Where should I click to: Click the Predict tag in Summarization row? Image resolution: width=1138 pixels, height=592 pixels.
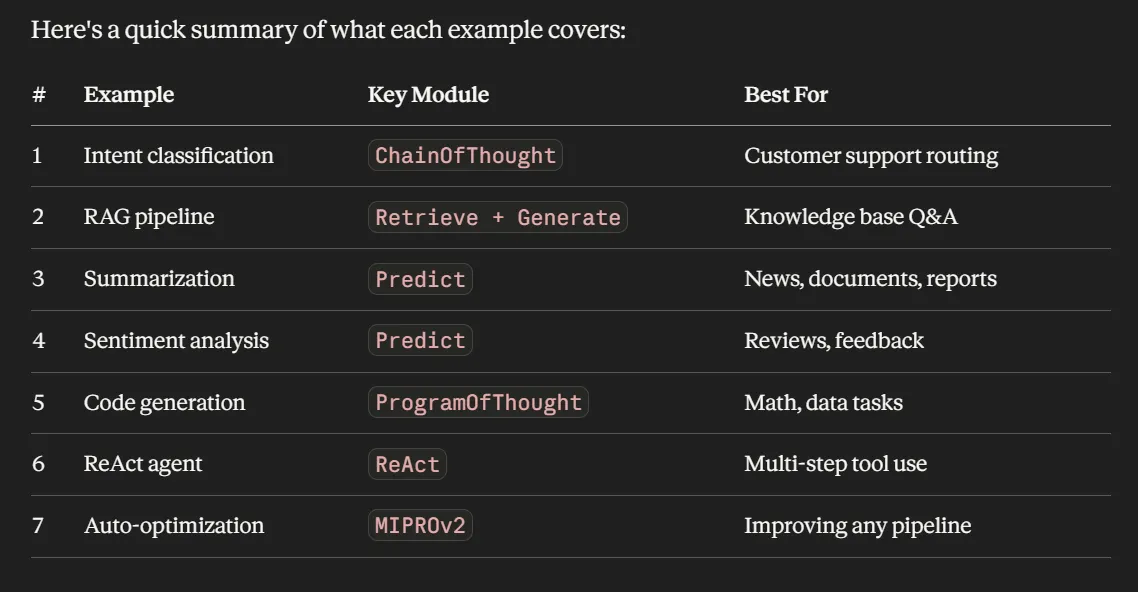(420, 279)
